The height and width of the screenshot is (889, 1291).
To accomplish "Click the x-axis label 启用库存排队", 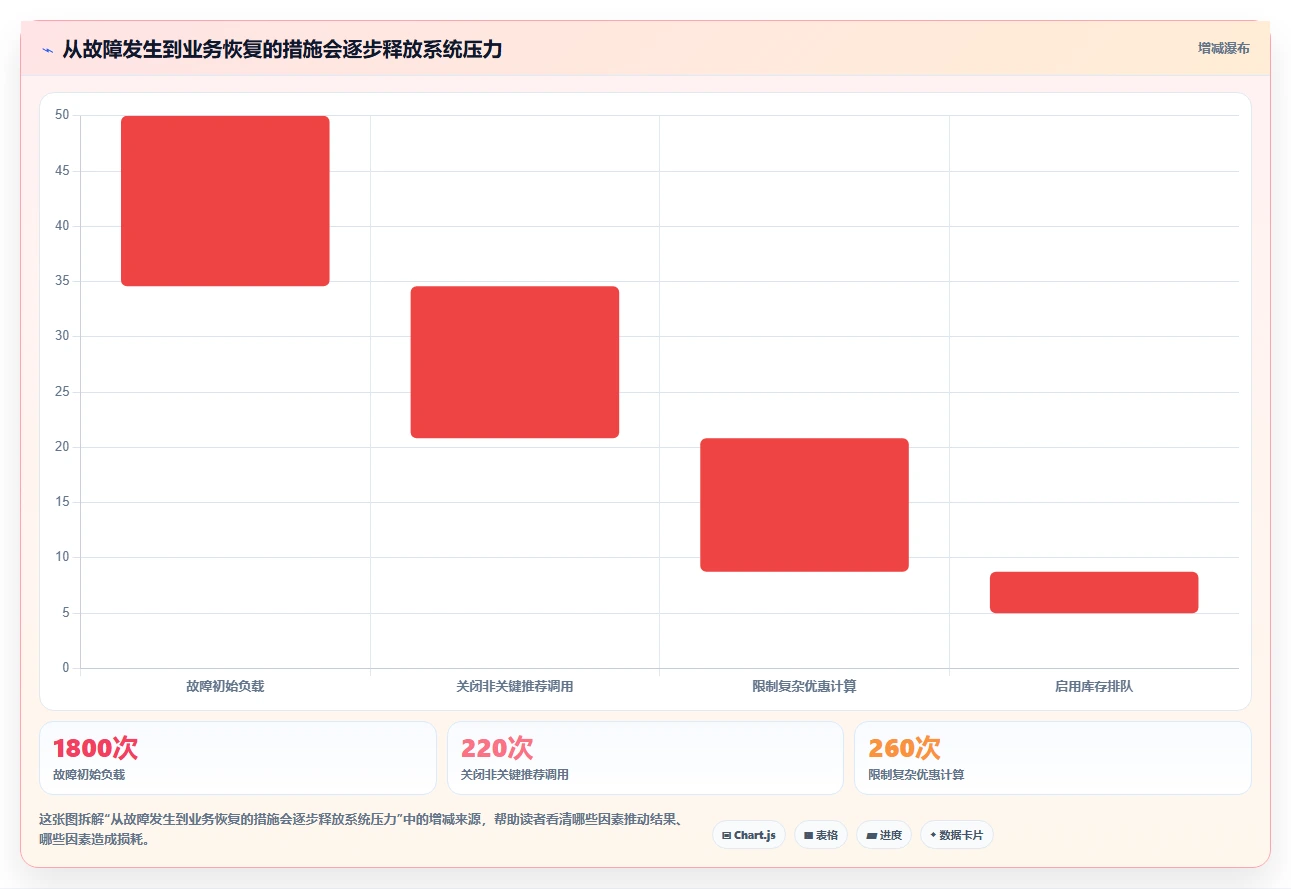I will coord(1094,687).
